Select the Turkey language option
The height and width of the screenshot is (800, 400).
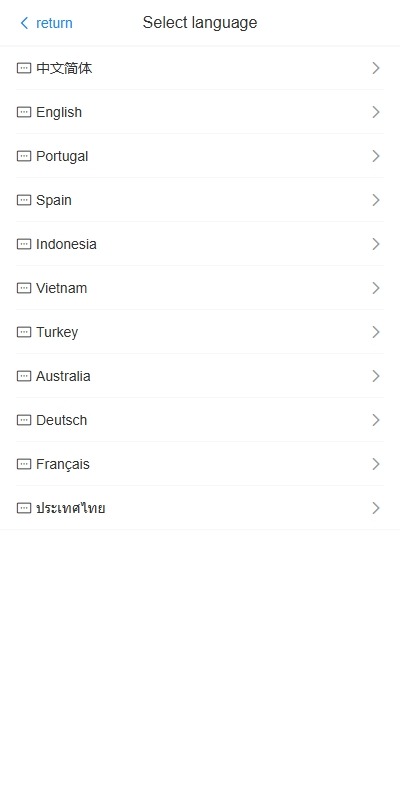(200, 332)
